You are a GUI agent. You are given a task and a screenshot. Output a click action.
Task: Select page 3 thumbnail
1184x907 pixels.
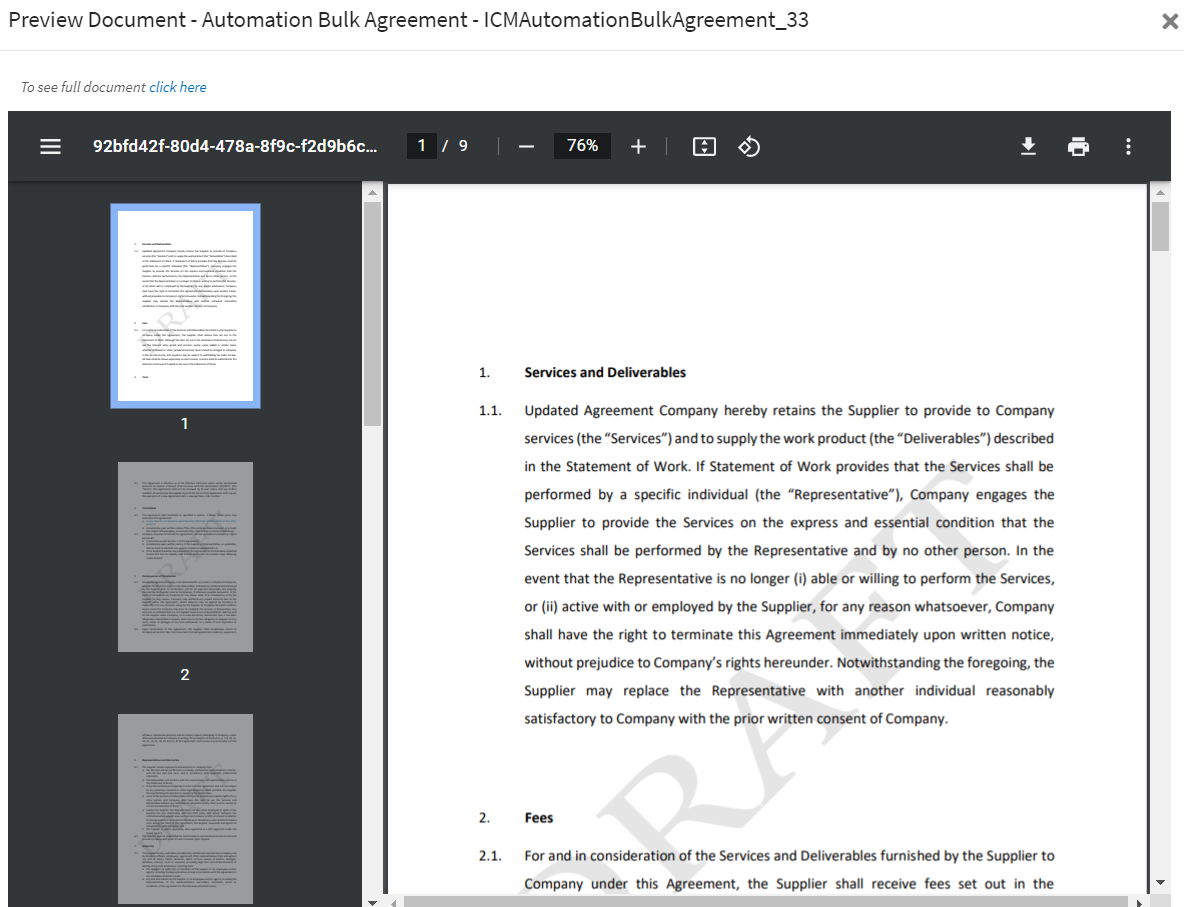tap(185, 800)
